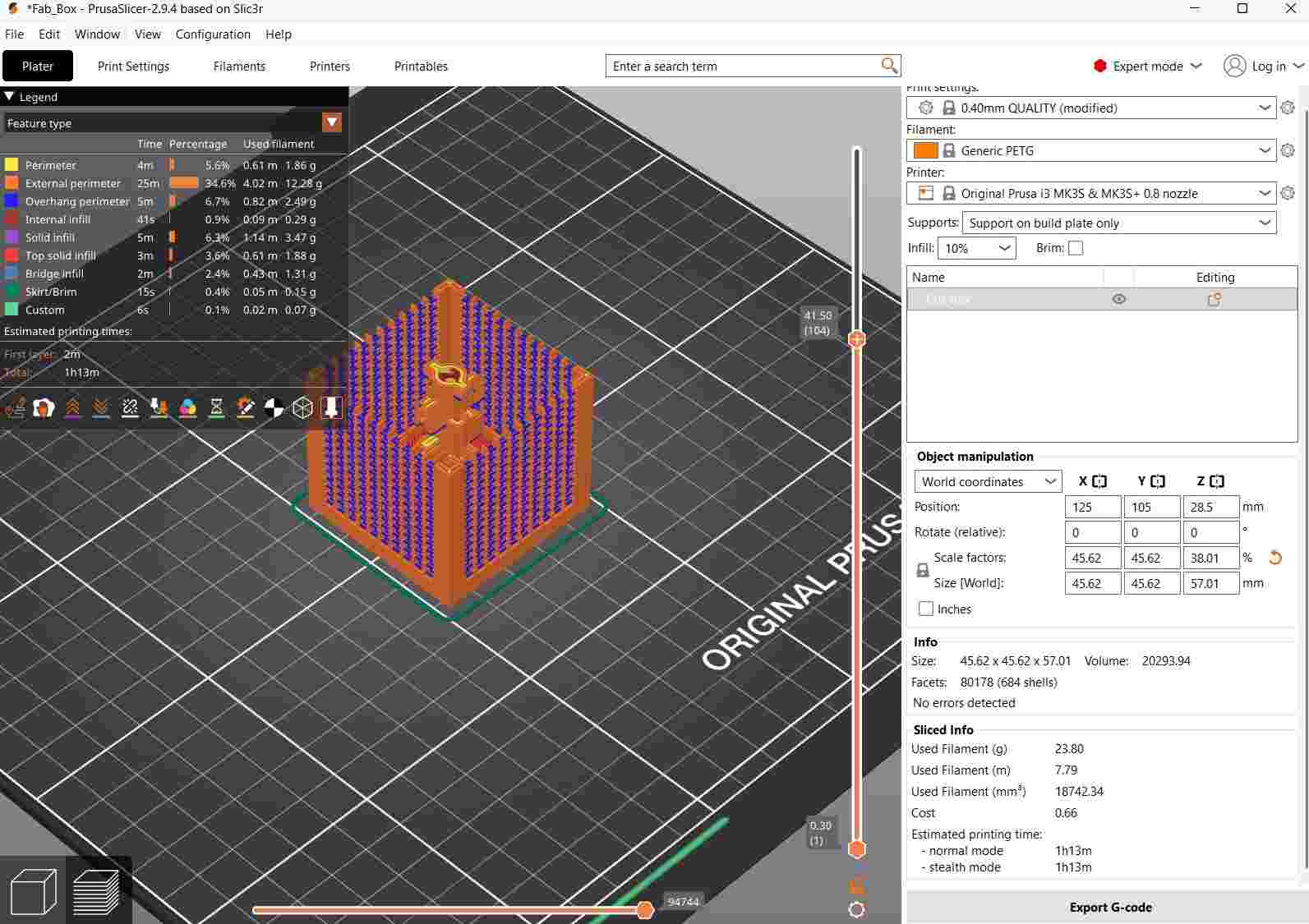Click bottom thumb of vertical layer slider
The width and height of the screenshot is (1309, 924).
click(856, 848)
